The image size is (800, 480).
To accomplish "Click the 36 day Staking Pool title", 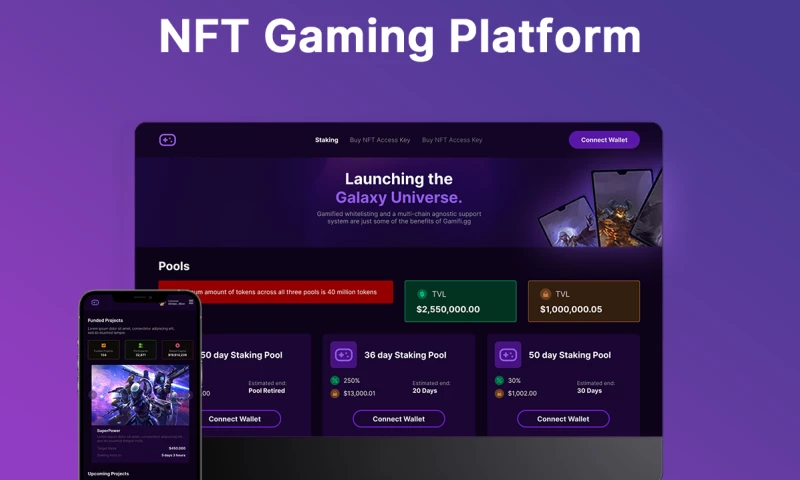I will point(405,355).
